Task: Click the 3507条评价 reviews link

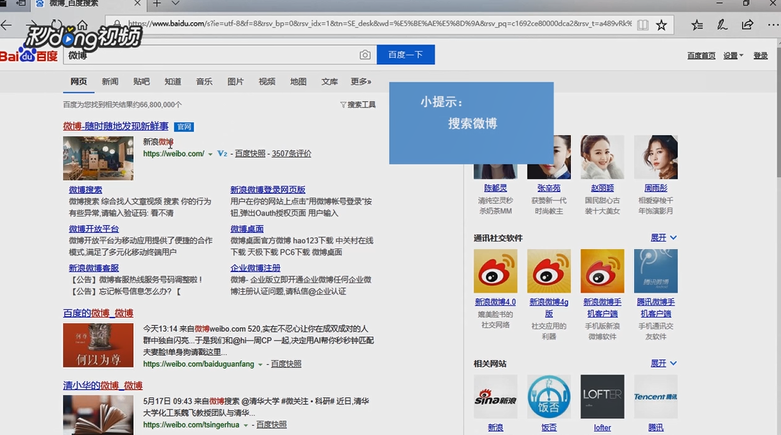Action: (x=291, y=153)
